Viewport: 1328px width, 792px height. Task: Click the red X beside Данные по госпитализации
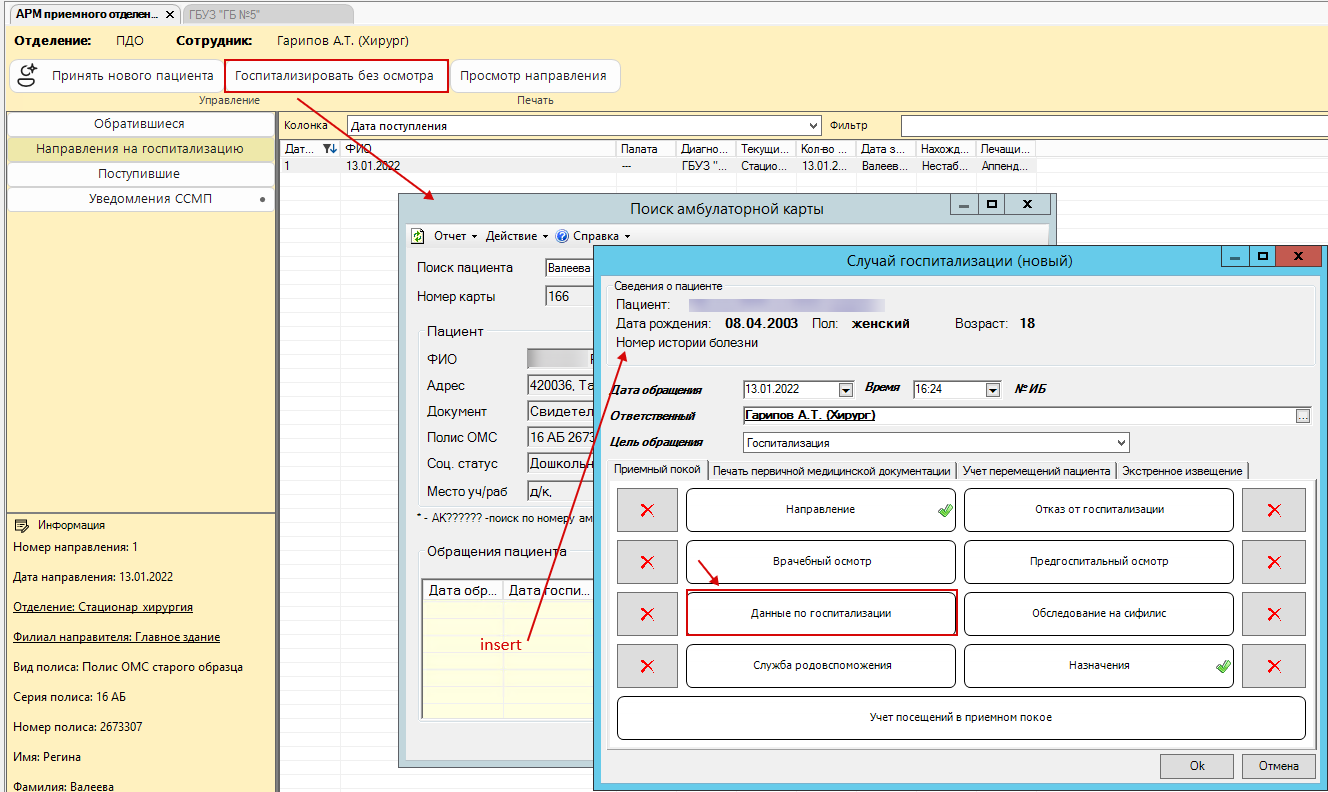point(647,614)
